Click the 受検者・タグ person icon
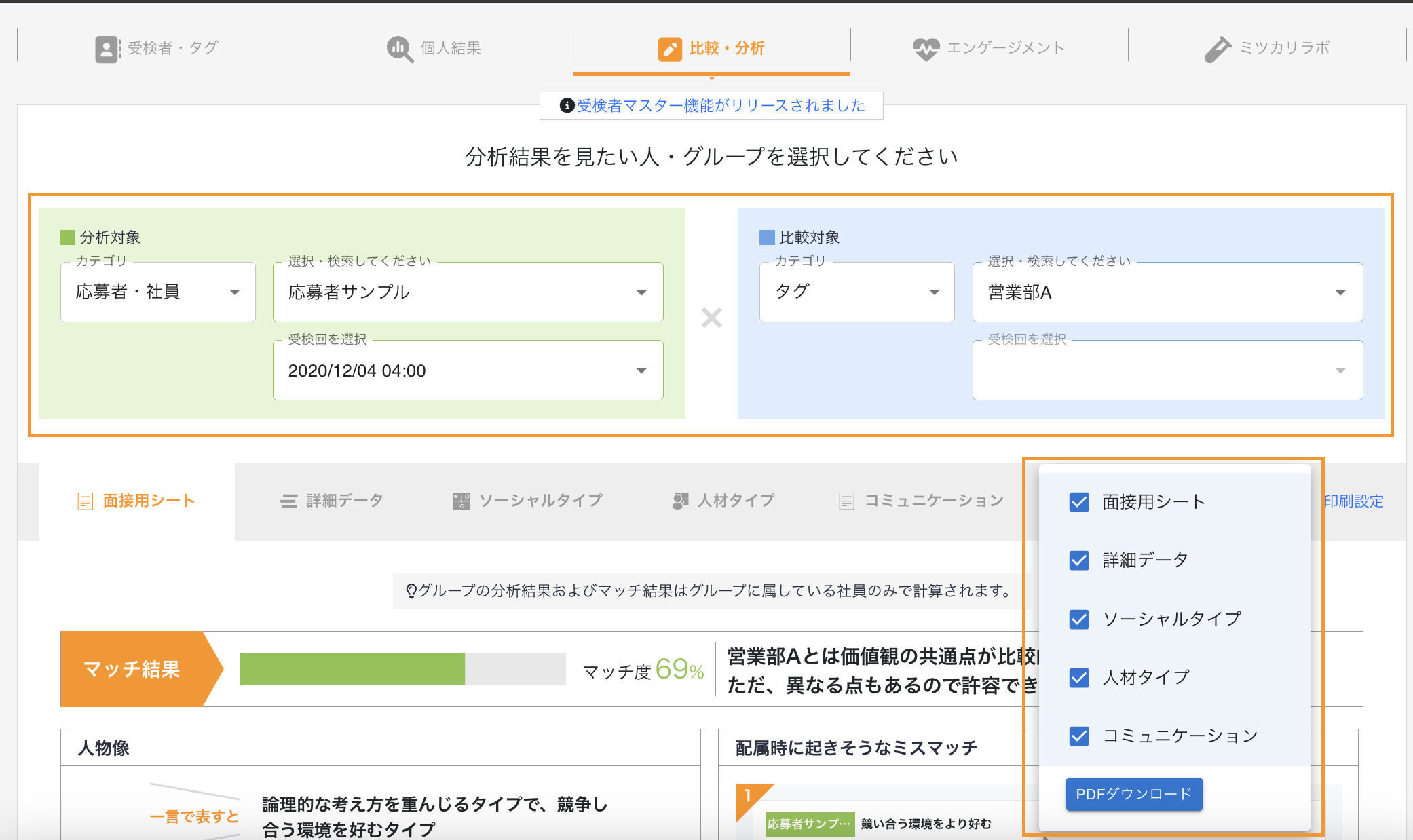 click(107, 49)
